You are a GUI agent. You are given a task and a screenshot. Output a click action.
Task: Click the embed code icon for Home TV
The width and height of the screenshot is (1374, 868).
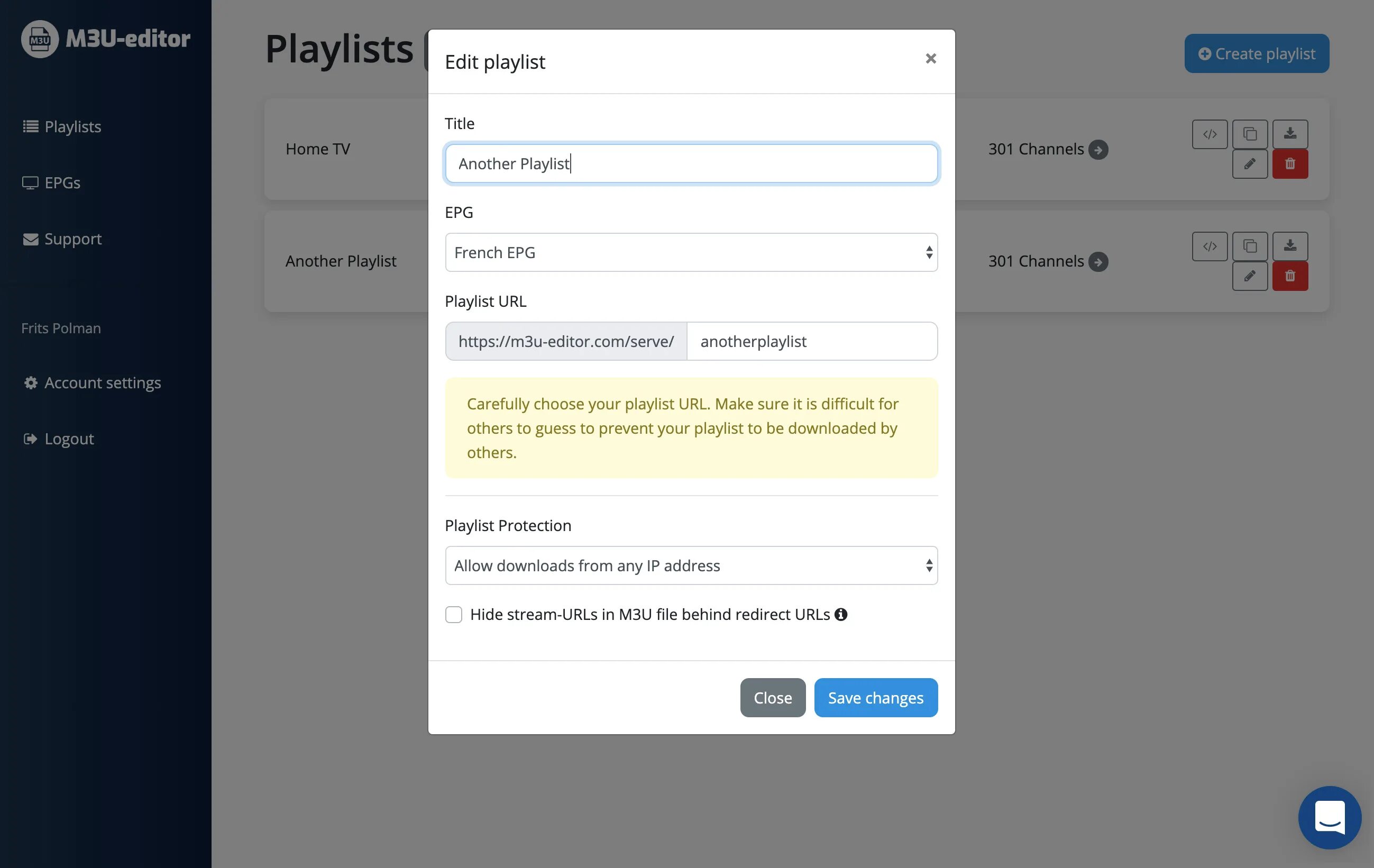1209,134
